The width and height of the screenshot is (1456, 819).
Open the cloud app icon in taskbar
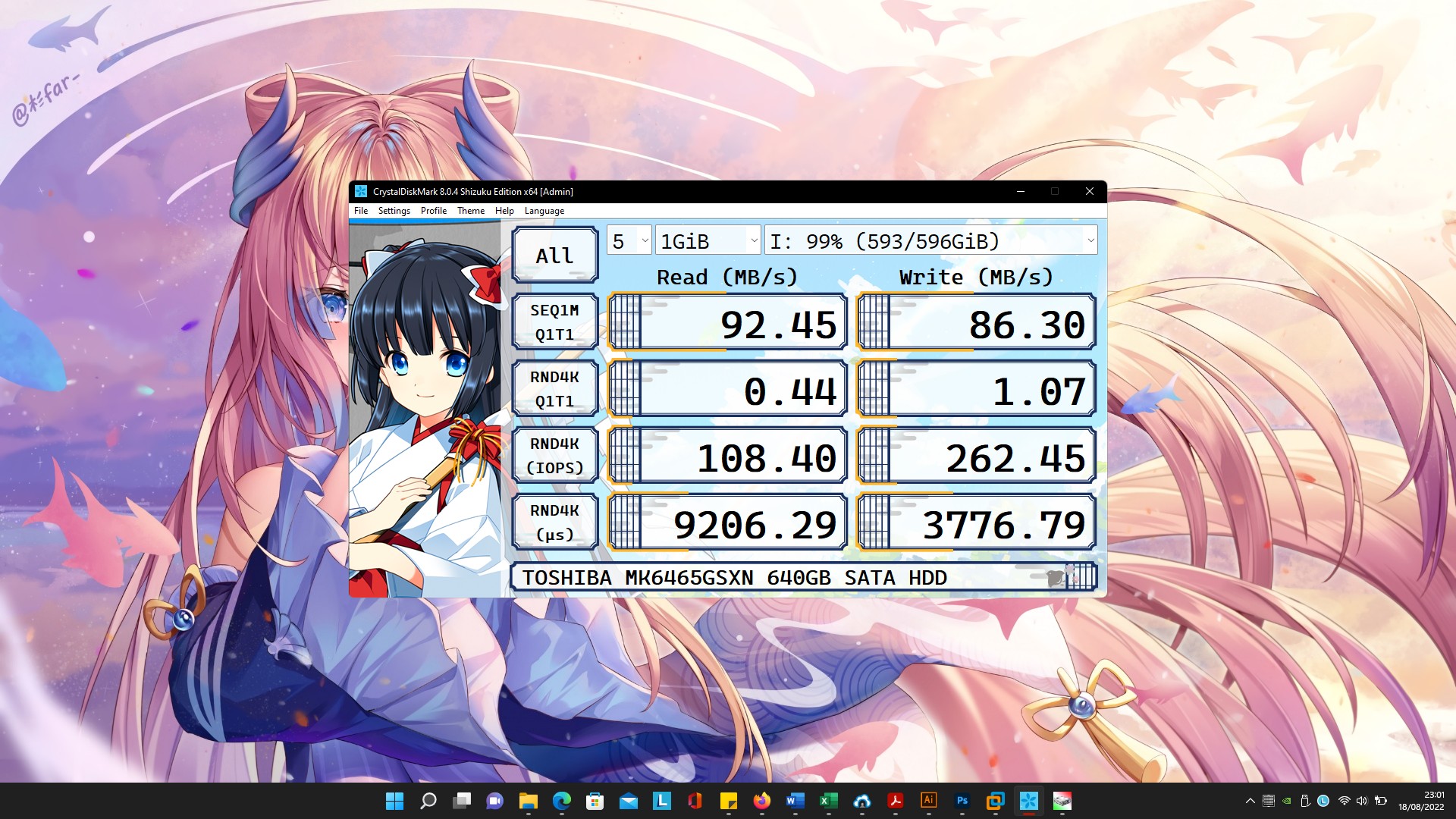pos(862,801)
